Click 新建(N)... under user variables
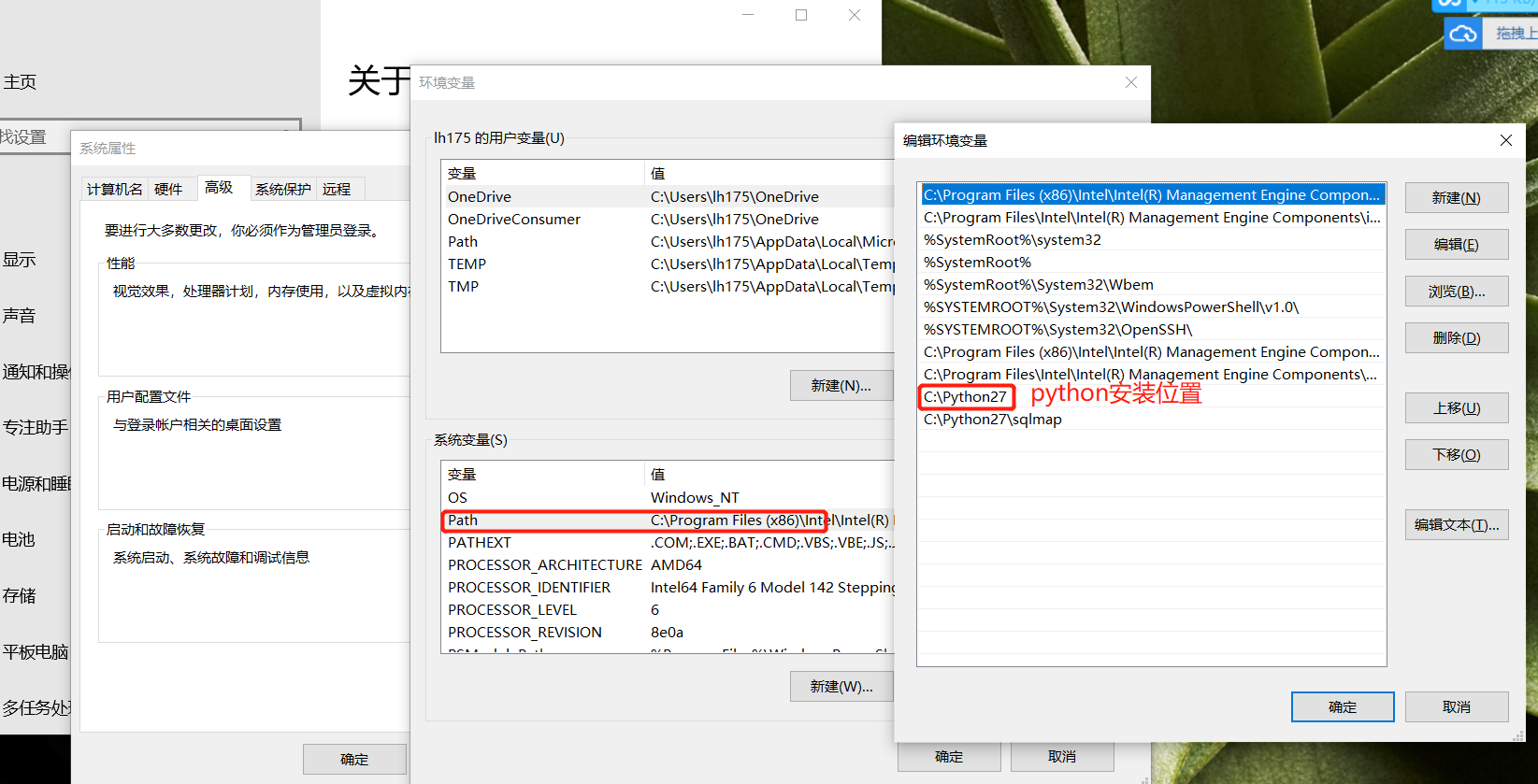1538x784 pixels. click(841, 385)
